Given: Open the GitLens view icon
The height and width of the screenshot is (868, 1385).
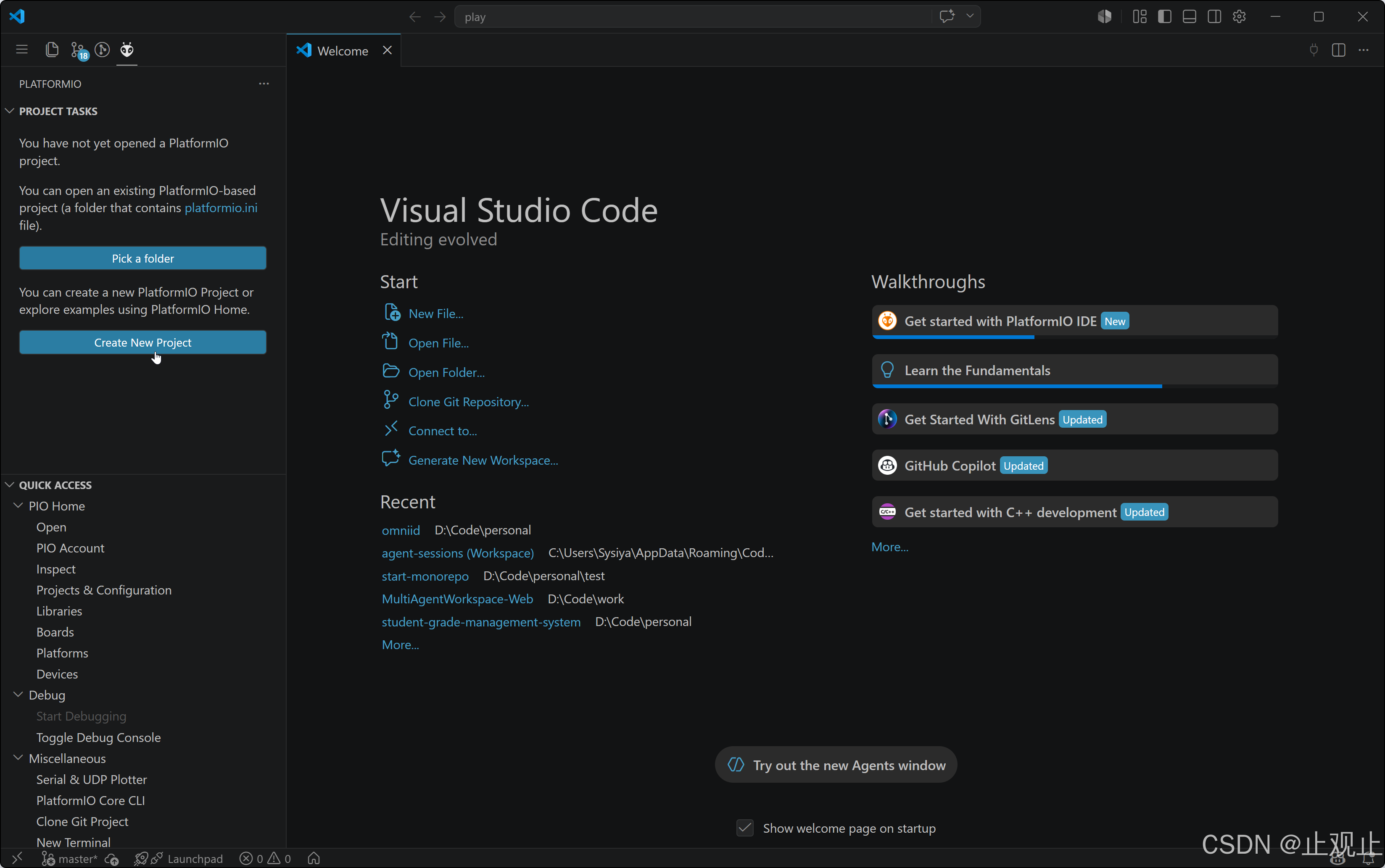Looking at the screenshot, I should coord(102,50).
